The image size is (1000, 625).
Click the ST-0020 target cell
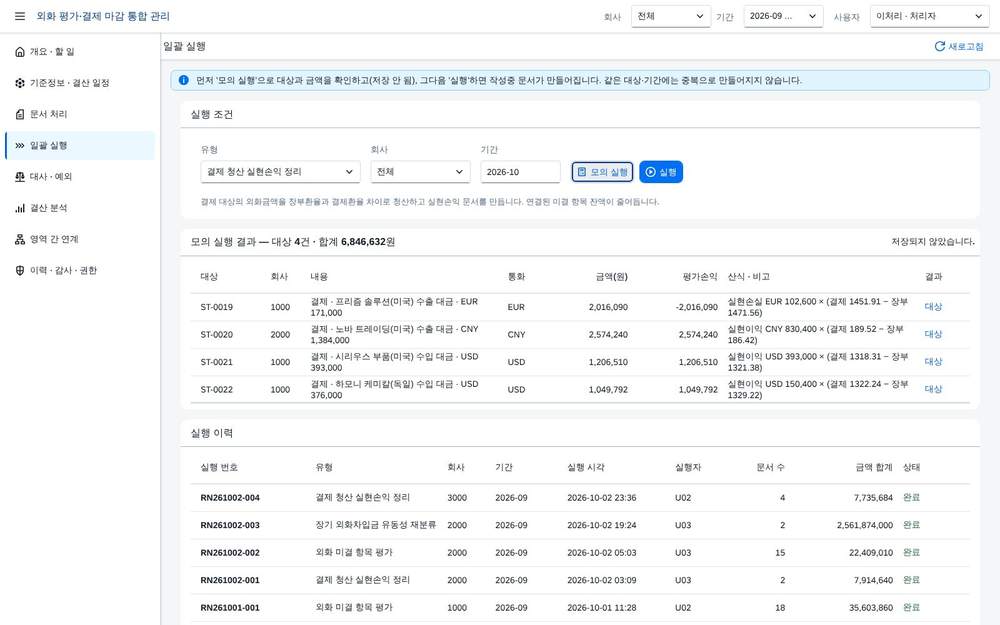coord(216,334)
